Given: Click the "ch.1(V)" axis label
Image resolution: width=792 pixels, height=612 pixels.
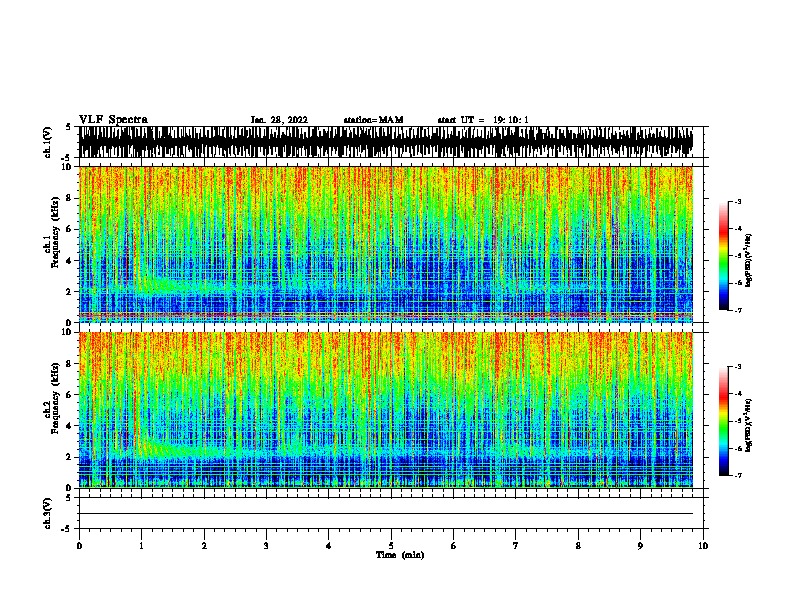Looking at the screenshot, I should (48, 142).
